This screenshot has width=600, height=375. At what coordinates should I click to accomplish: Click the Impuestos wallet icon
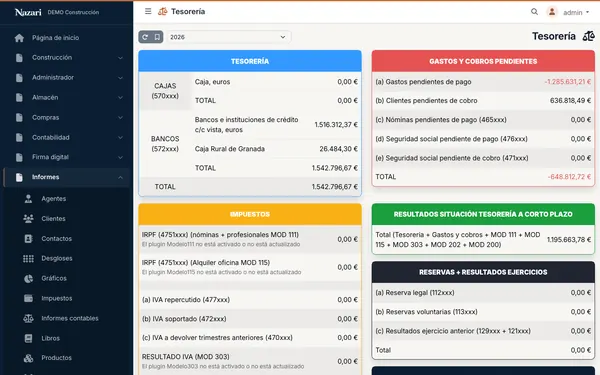(x=28, y=298)
